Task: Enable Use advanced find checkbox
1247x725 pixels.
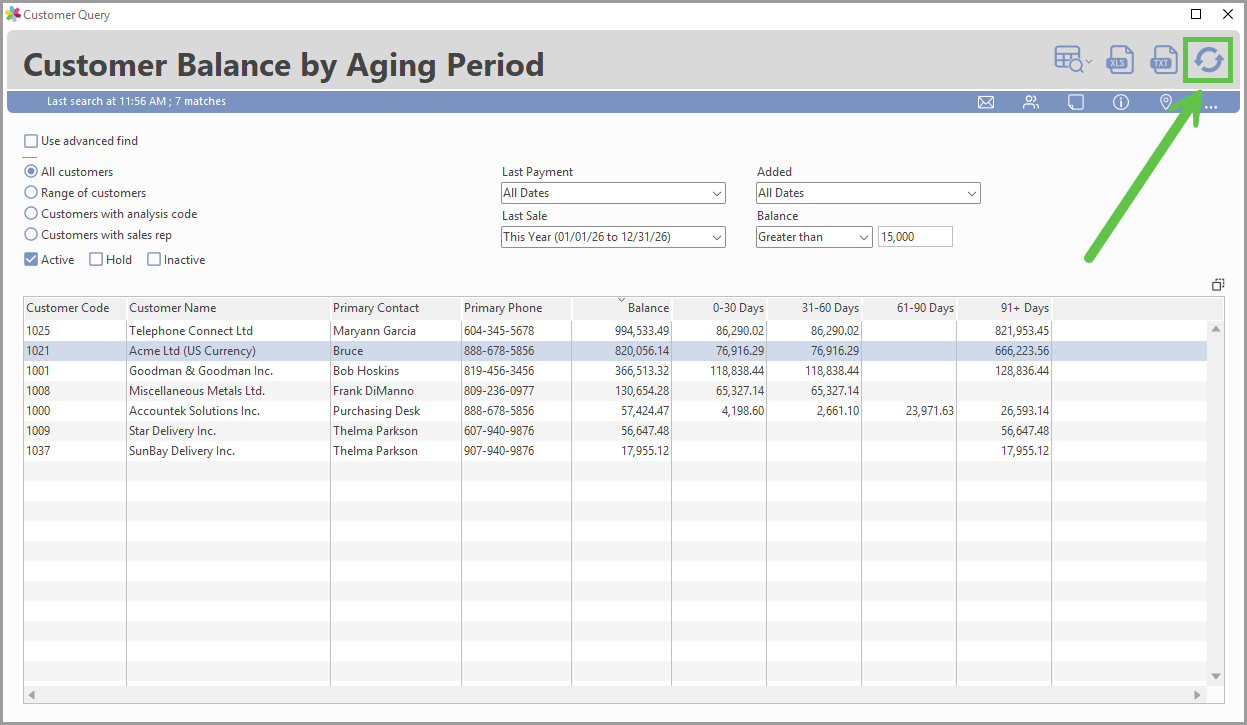Action: [31, 141]
